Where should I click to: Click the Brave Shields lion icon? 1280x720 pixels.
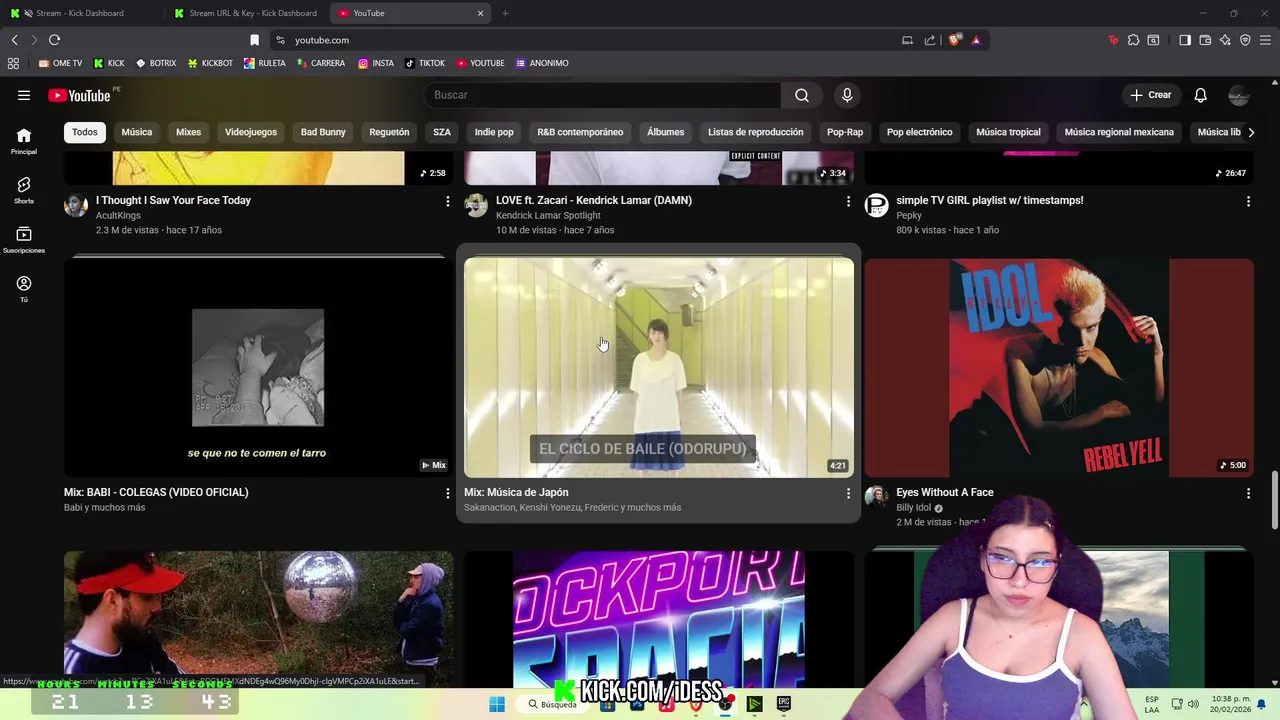[955, 40]
